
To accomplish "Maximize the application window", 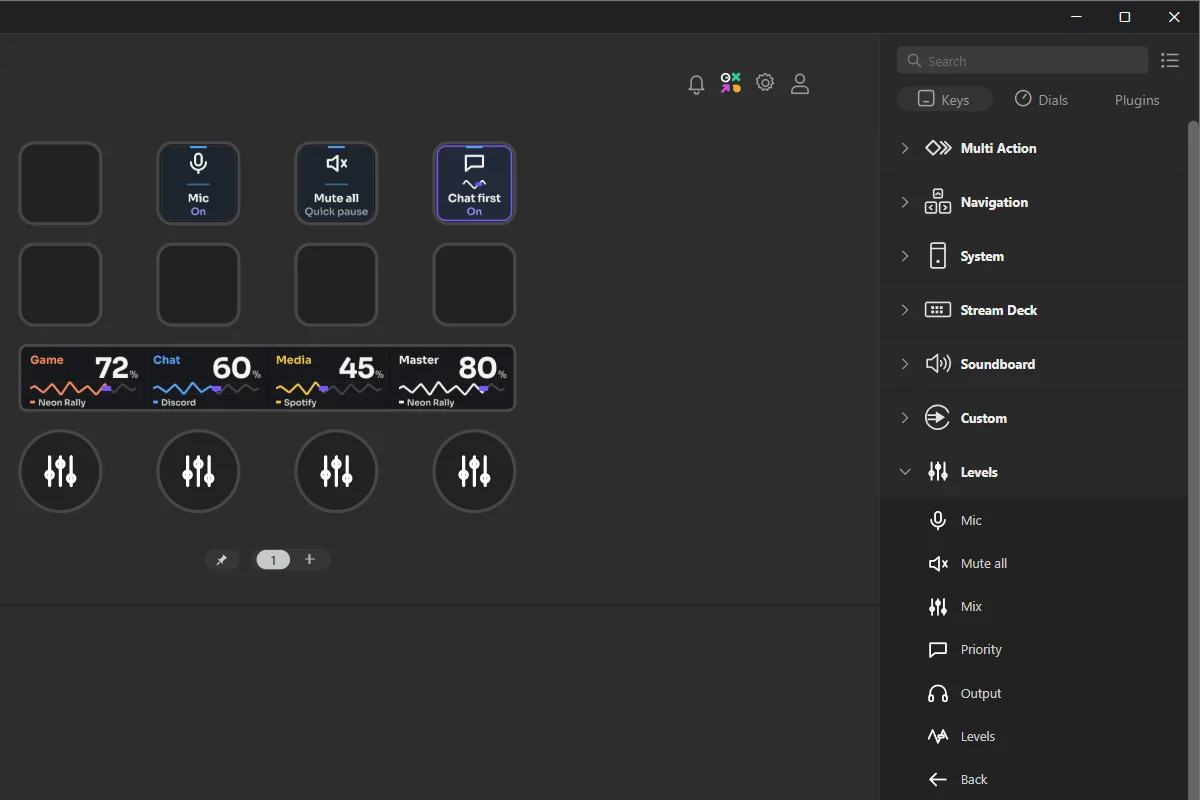I will pos(1125,17).
